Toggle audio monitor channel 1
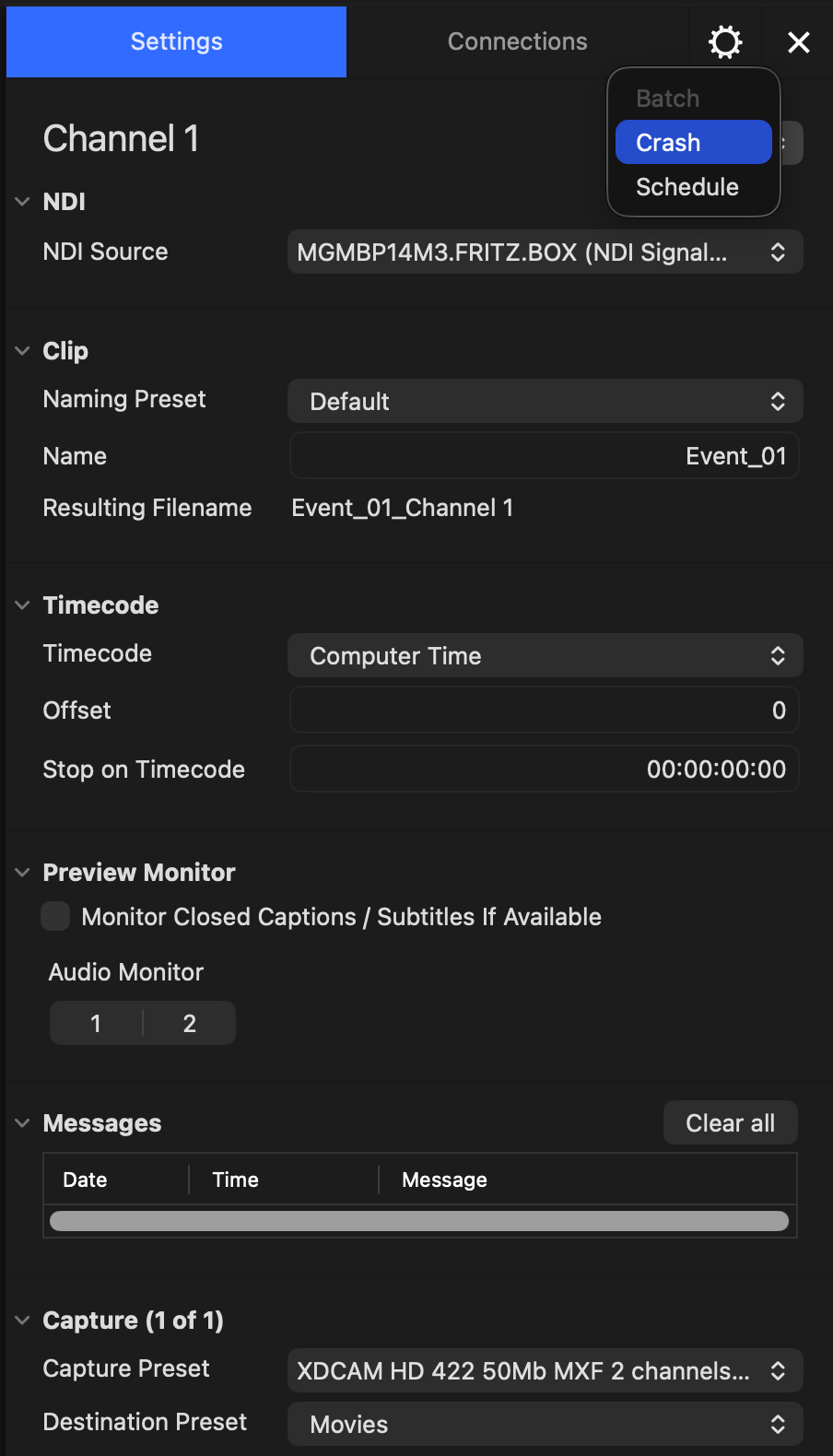The width and height of the screenshot is (833, 1456). (96, 1023)
